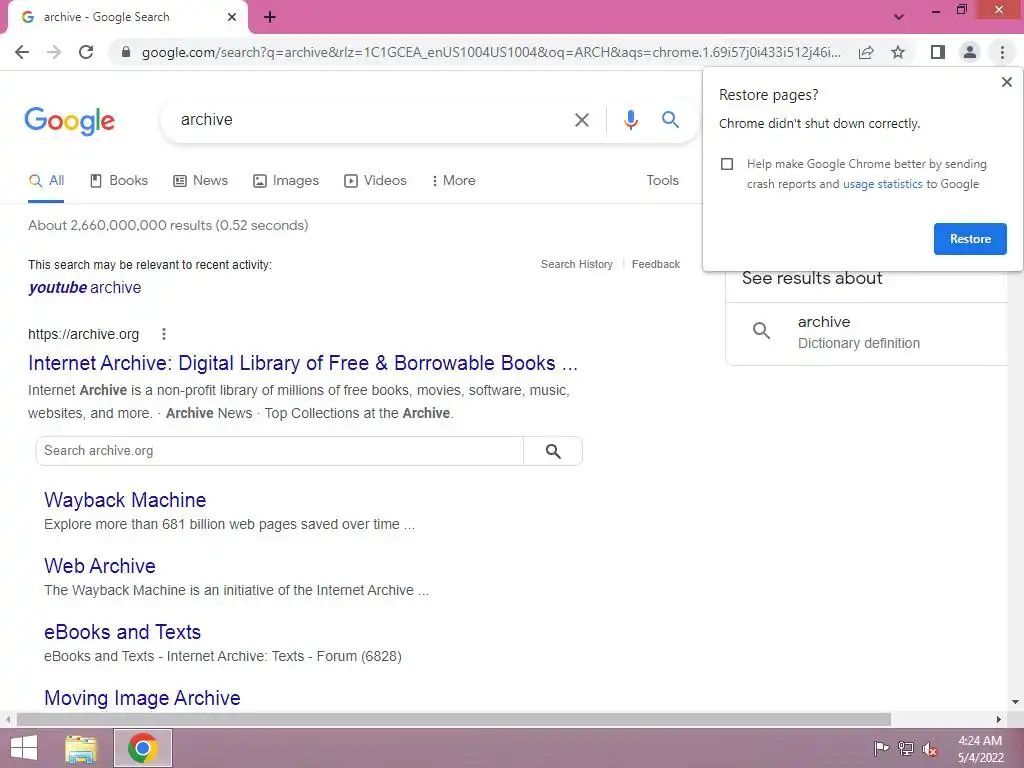Screen dimensions: 1024x768
Task: Submit the archive.org site search
Action: point(553,451)
